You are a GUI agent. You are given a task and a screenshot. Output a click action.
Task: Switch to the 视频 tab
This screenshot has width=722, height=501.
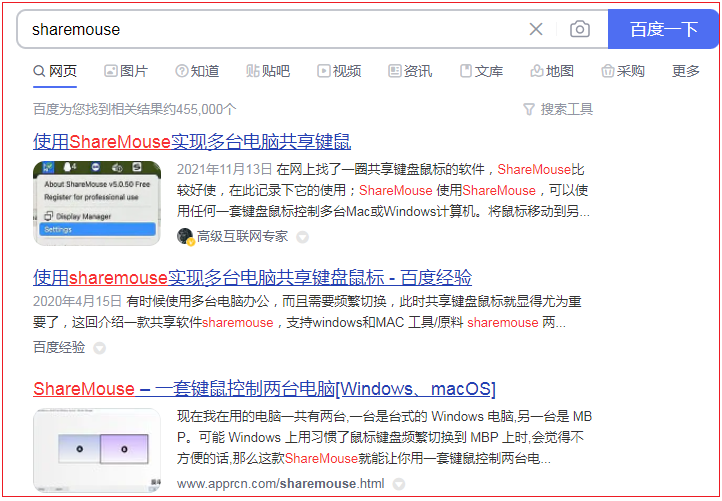click(339, 71)
